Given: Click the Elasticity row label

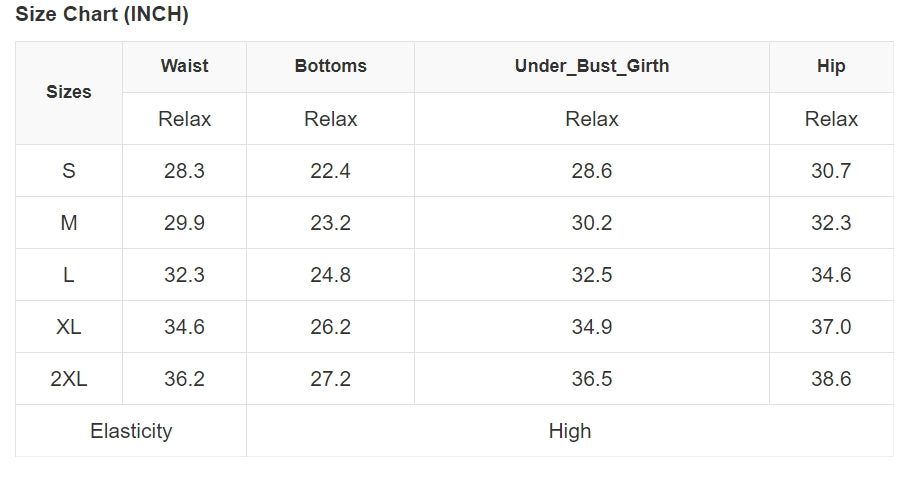Looking at the screenshot, I should 131,431.
